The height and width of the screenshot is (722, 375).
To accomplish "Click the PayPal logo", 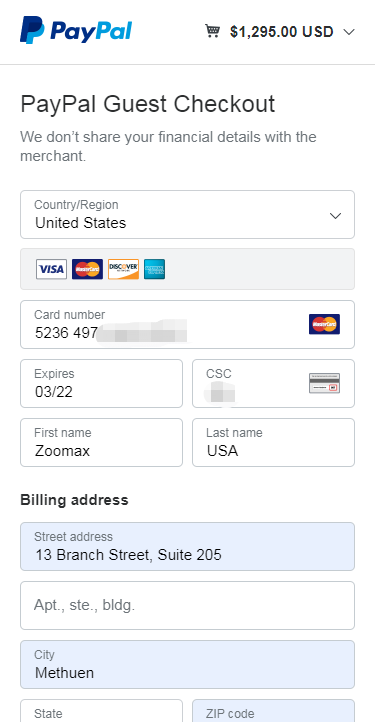I will coord(76,30).
